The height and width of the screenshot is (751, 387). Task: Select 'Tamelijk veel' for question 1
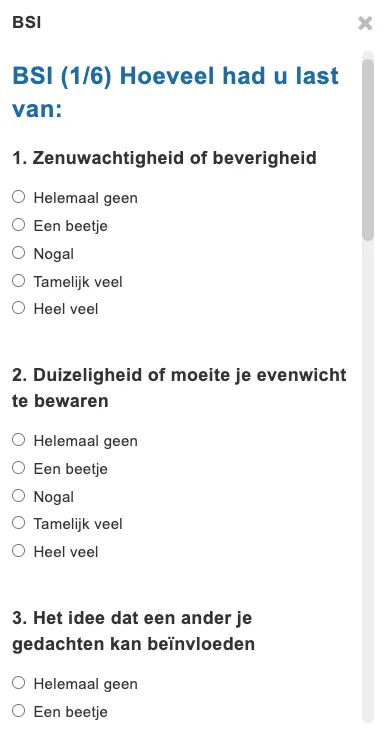tap(19, 281)
